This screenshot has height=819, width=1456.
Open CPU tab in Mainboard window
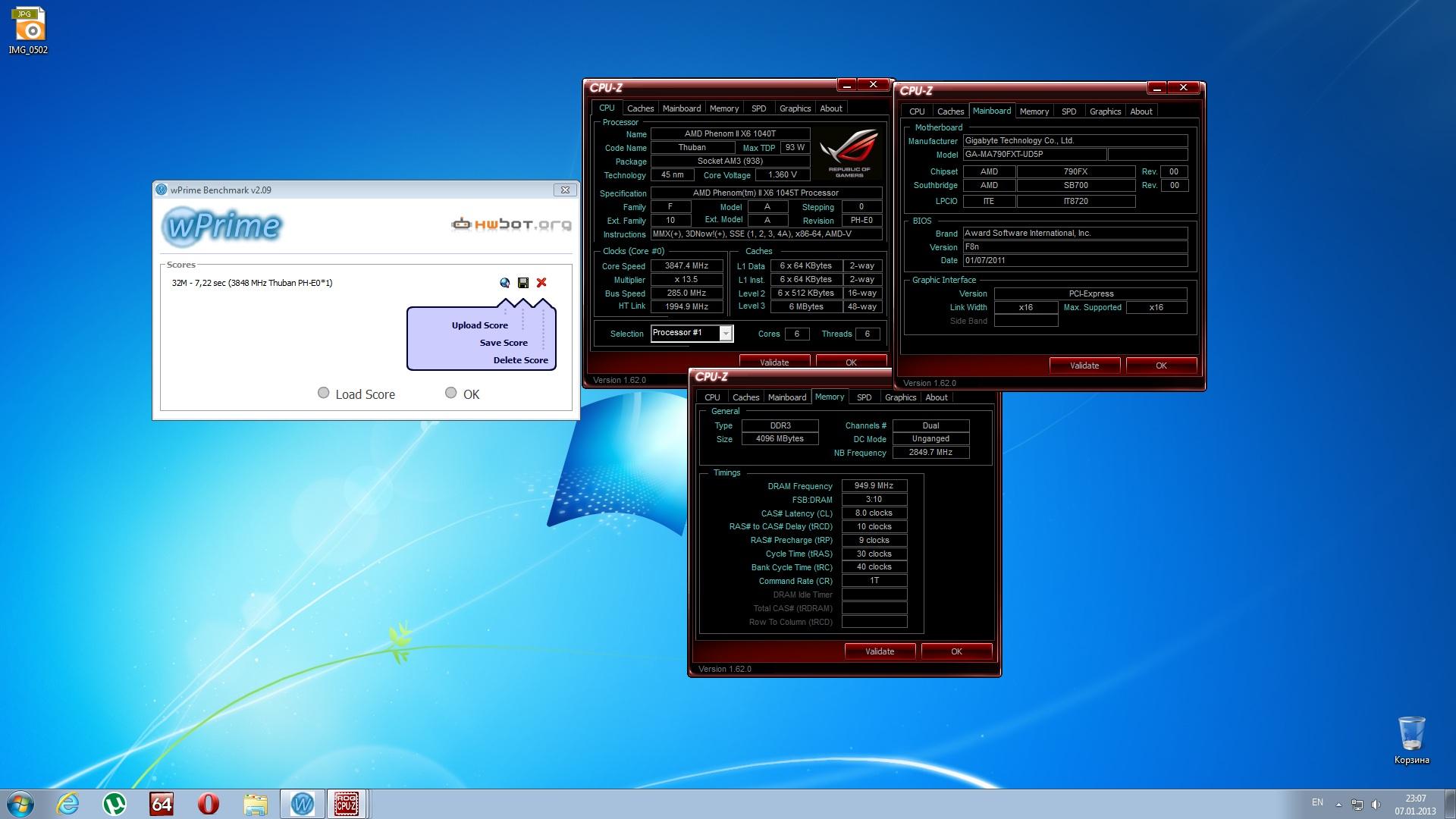click(x=917, y=111)
